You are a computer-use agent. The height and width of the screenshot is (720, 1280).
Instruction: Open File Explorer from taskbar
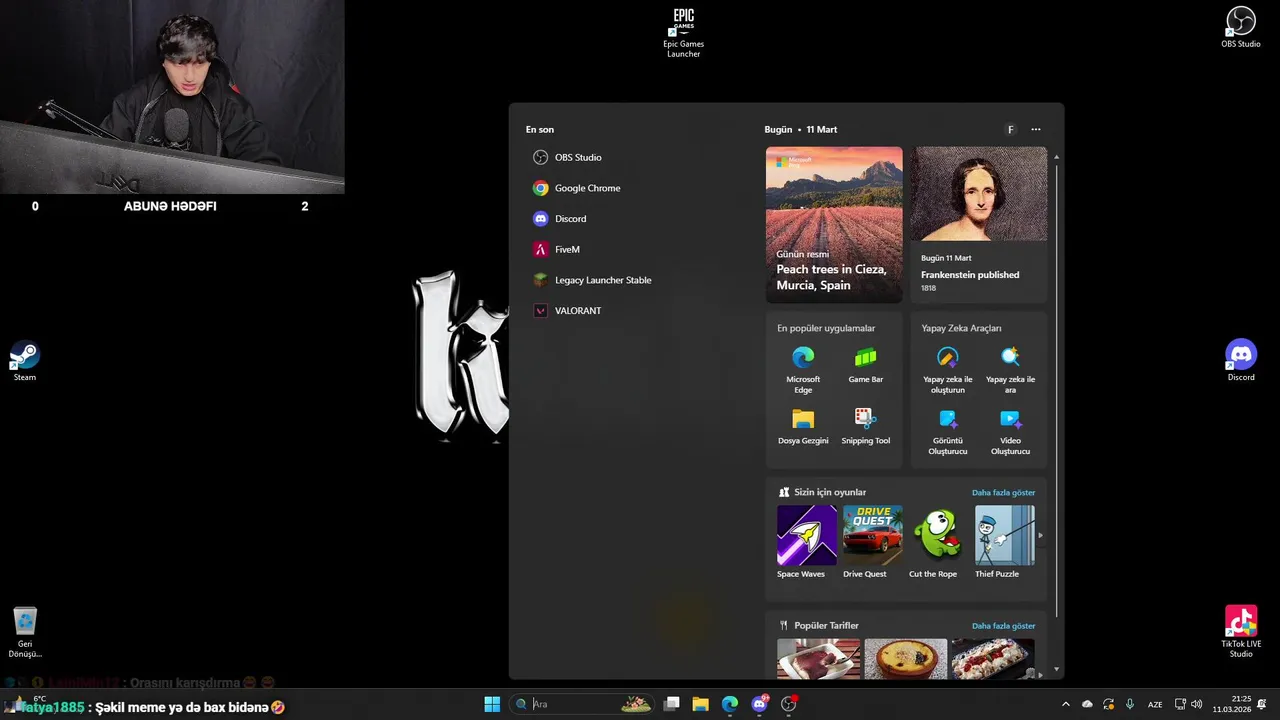(x=701, y=704)
